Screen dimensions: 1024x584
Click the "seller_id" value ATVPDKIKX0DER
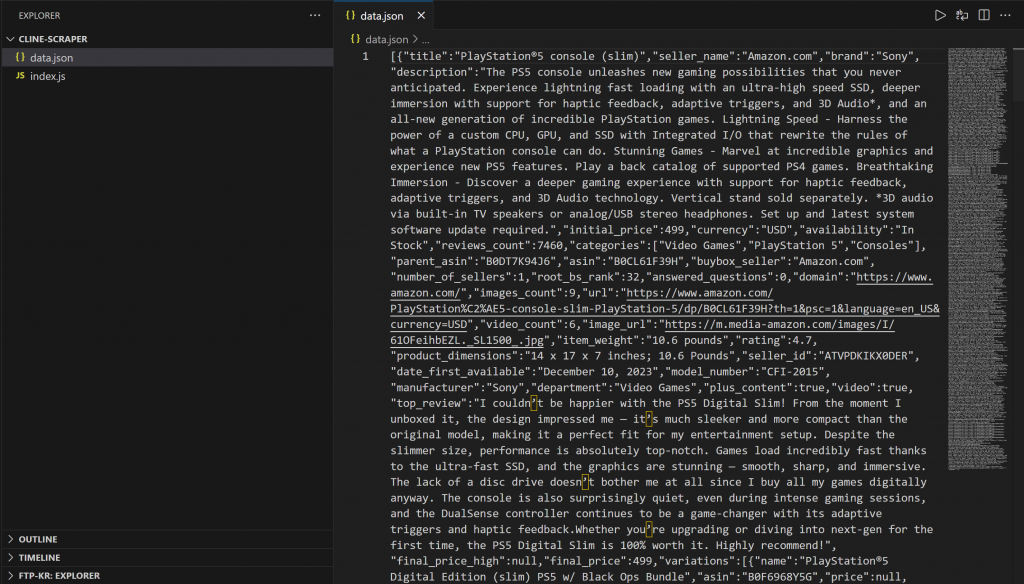click(869, 356)
